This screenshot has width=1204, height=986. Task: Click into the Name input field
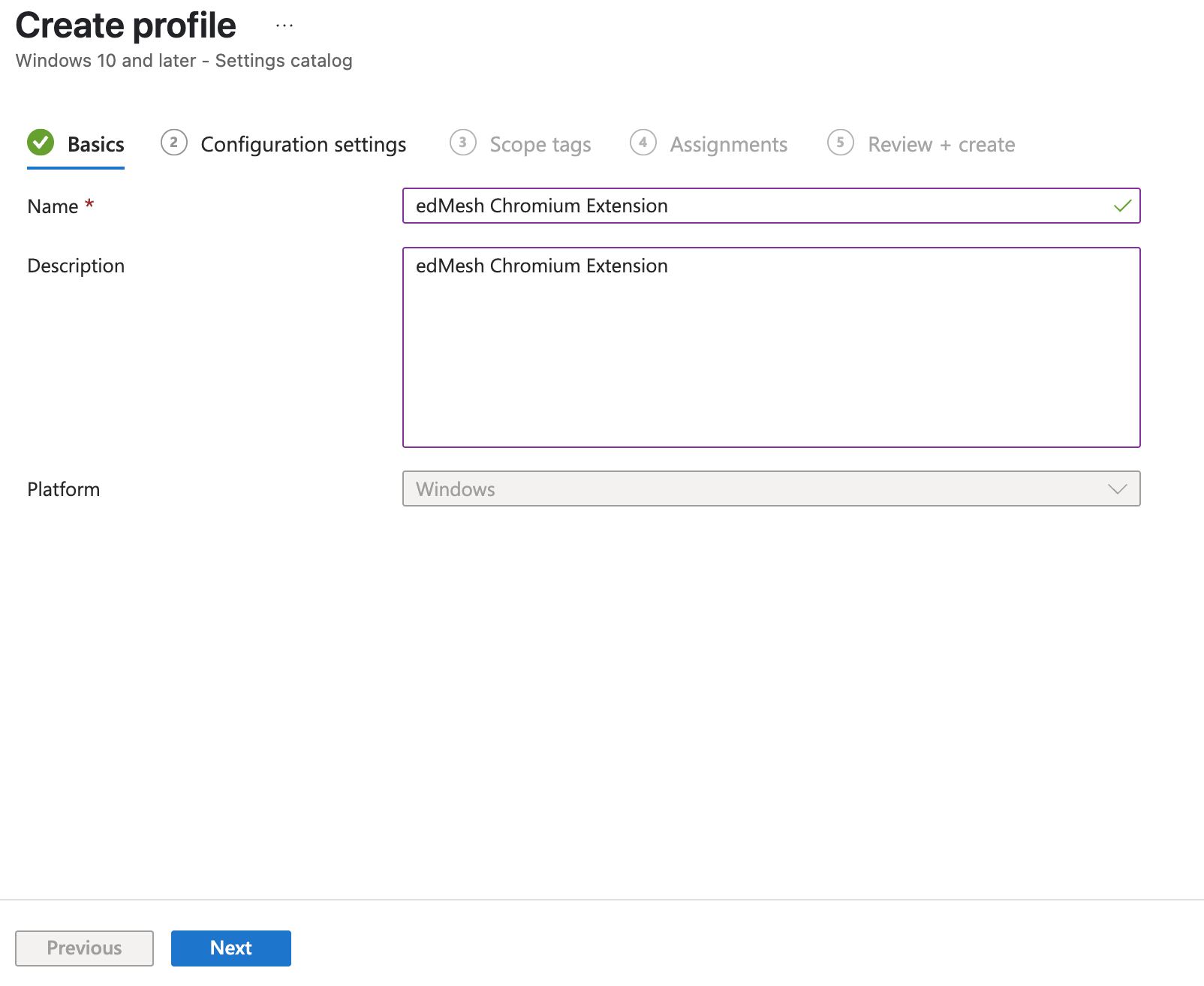(x=772, y=206)
